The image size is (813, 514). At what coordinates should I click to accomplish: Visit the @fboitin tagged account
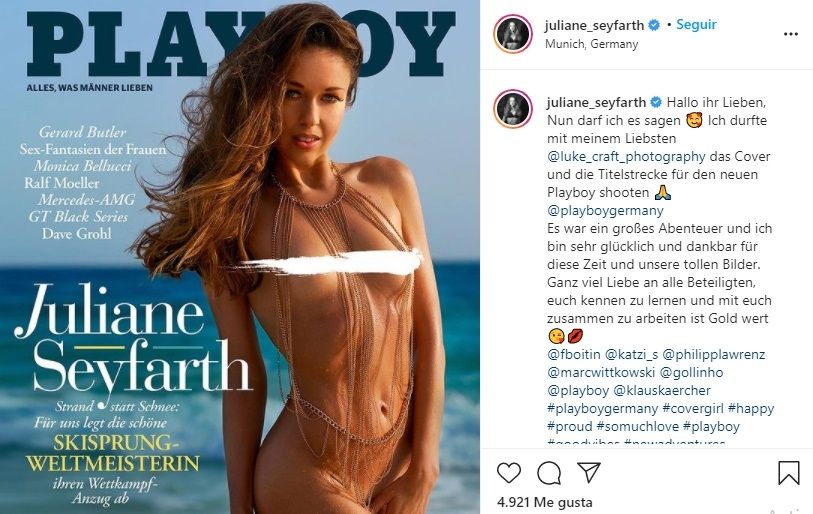573,354
